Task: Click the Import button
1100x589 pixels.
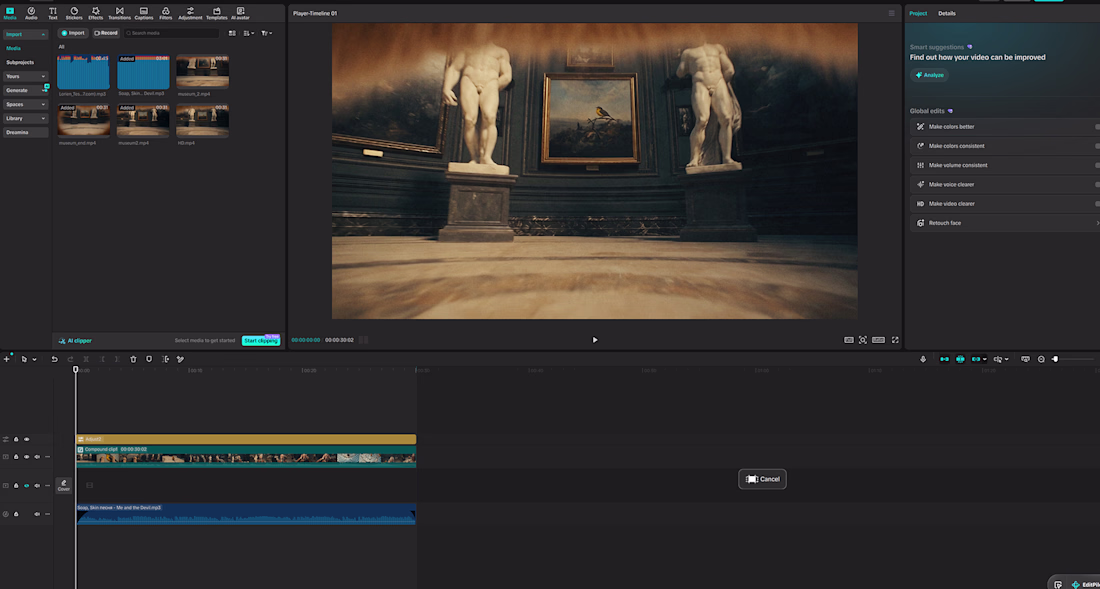Action: click(x=73, y=33)
